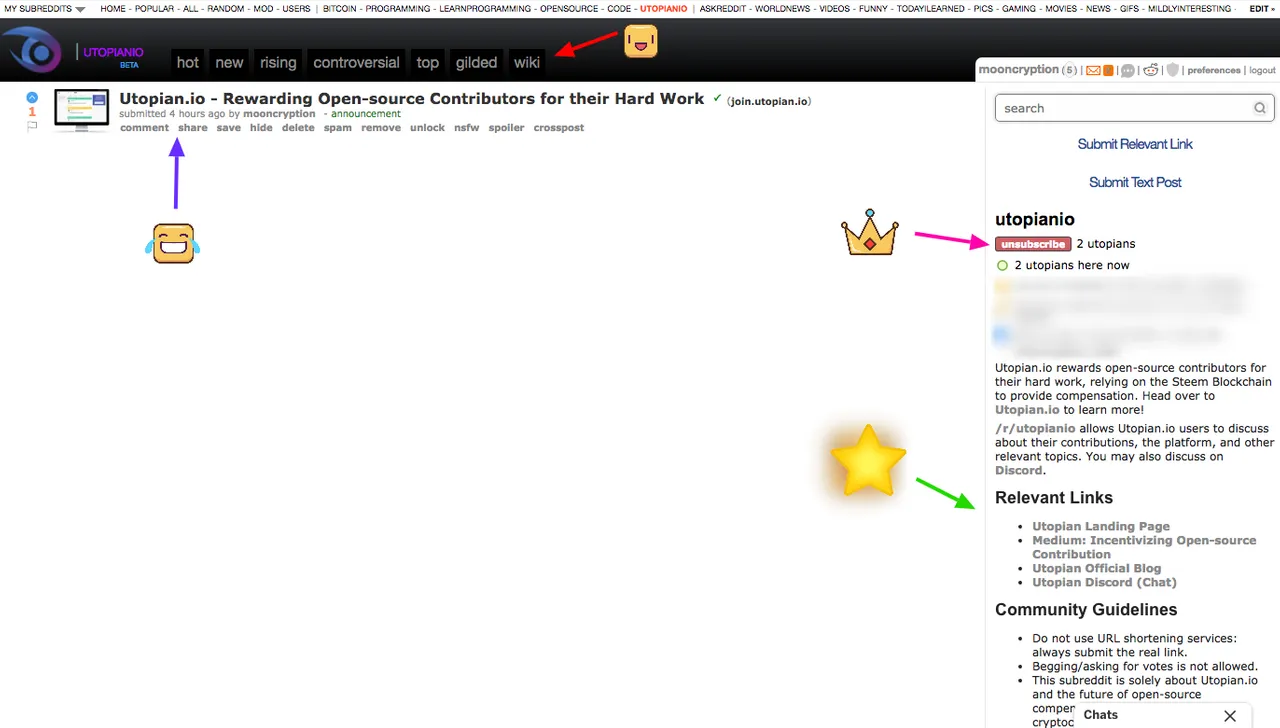1280x728 pixels.
Task: Click the snoo alien icon in user bar
Action: (x=1151, y=70)
